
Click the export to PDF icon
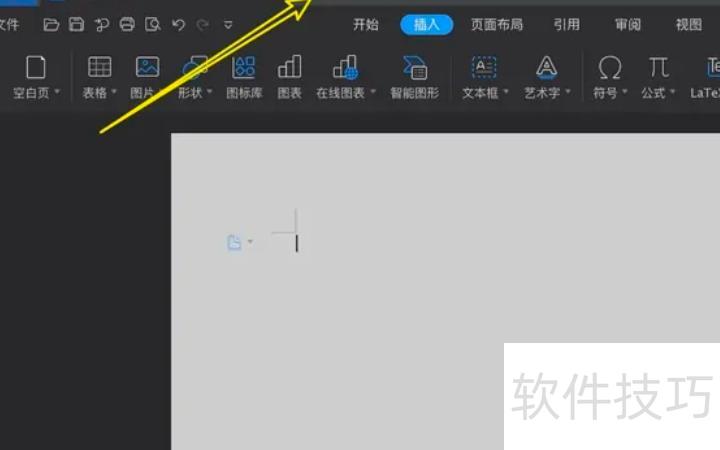click(101, 24)
